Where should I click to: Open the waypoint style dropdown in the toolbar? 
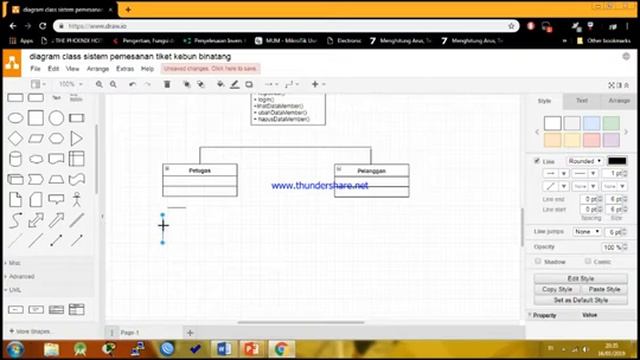[x=292, y=84]
